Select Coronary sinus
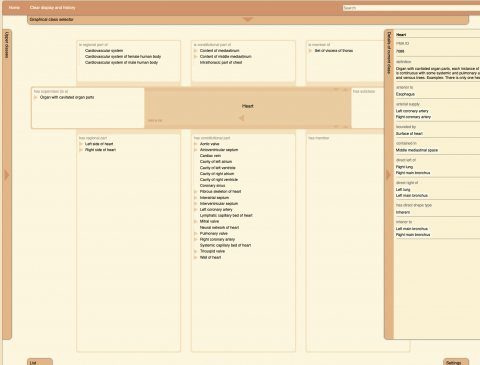 click(213, 186)
